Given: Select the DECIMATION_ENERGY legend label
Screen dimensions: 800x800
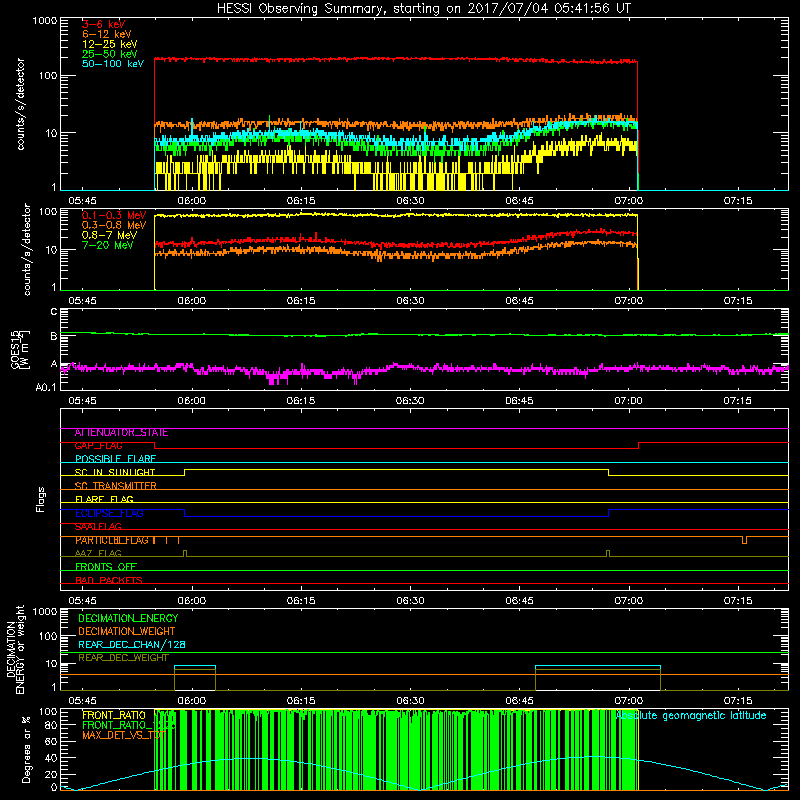Looking at the screenshot, I should point(128,618).
